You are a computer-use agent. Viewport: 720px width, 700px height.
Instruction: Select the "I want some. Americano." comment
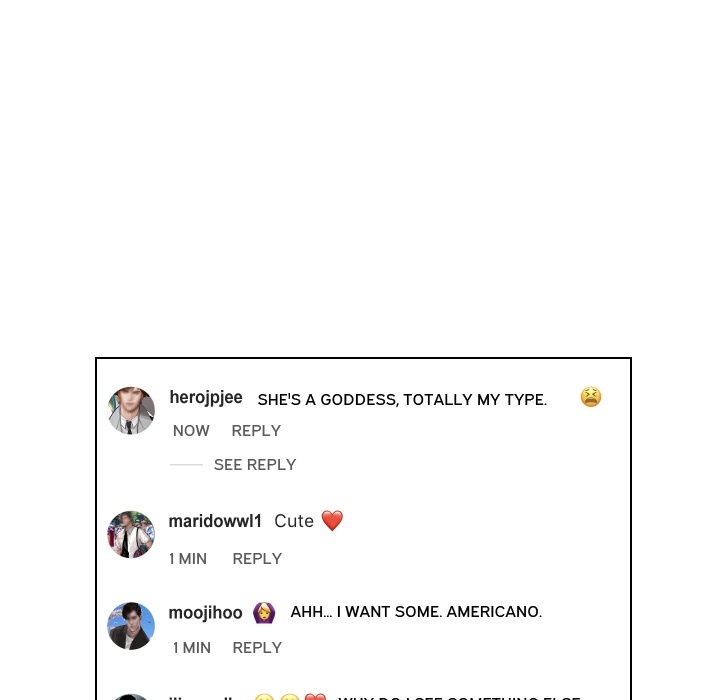click(416, 612)
